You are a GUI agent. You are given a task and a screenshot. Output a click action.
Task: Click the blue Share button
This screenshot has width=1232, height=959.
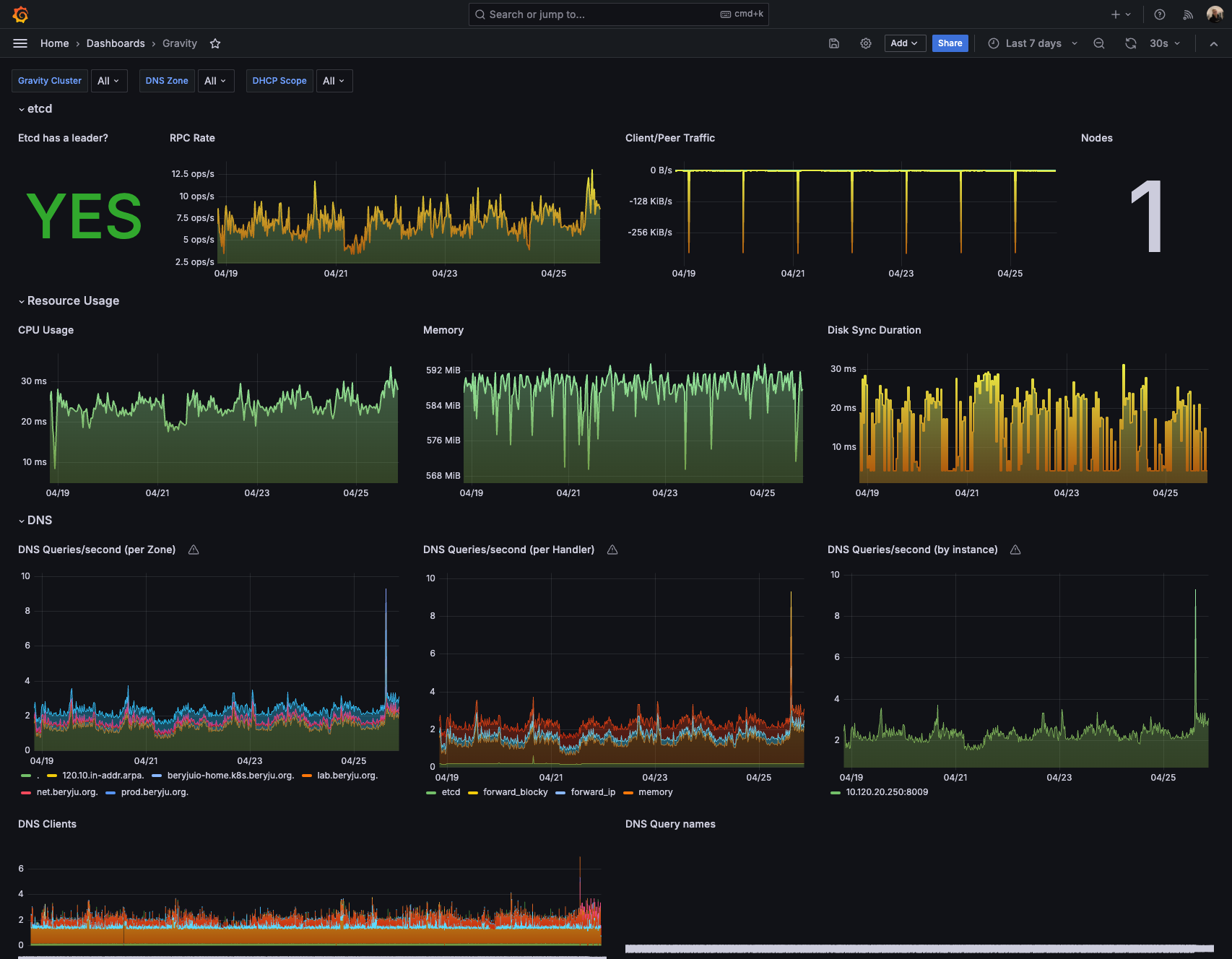(x=950, y=43)
